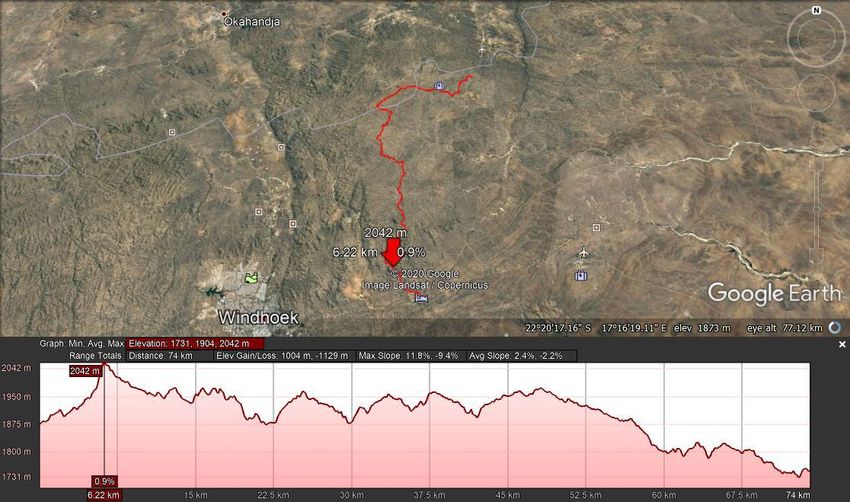Click the Okahandja place label
The width and height of the screenshot is (850, 502).
point(252,22)
